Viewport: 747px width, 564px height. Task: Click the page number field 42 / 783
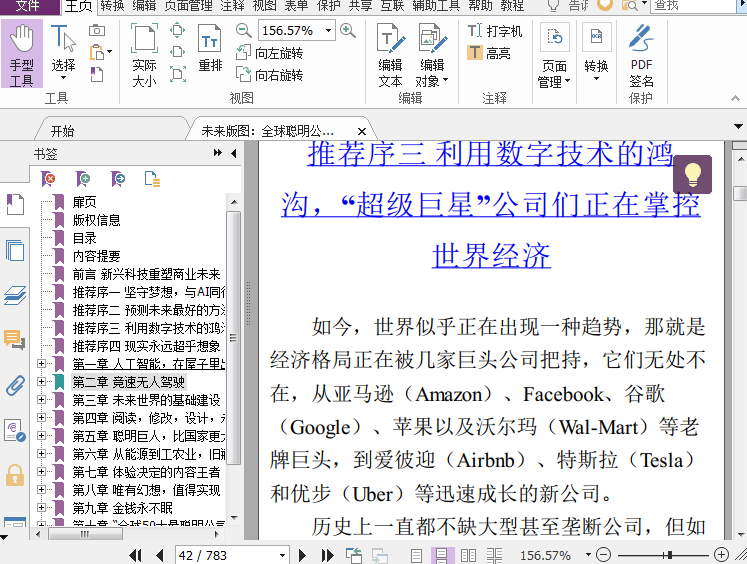pyautogui.click(x=226, y=555)
